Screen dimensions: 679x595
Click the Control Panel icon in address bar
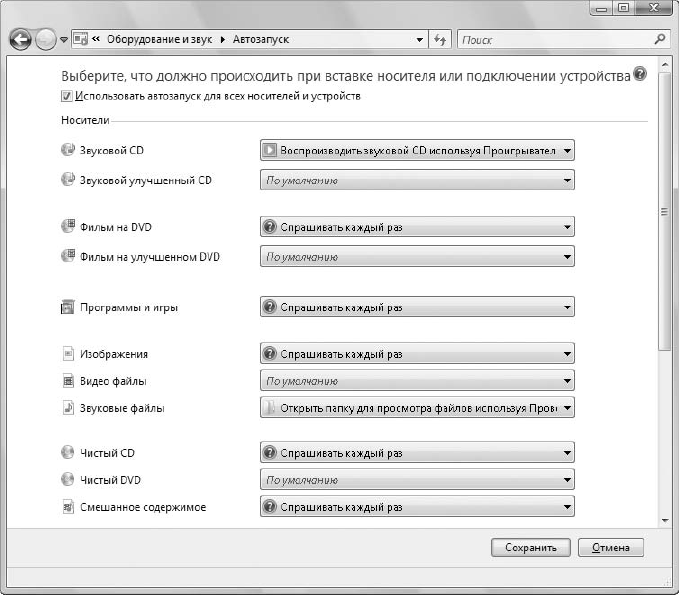(81, 39)
